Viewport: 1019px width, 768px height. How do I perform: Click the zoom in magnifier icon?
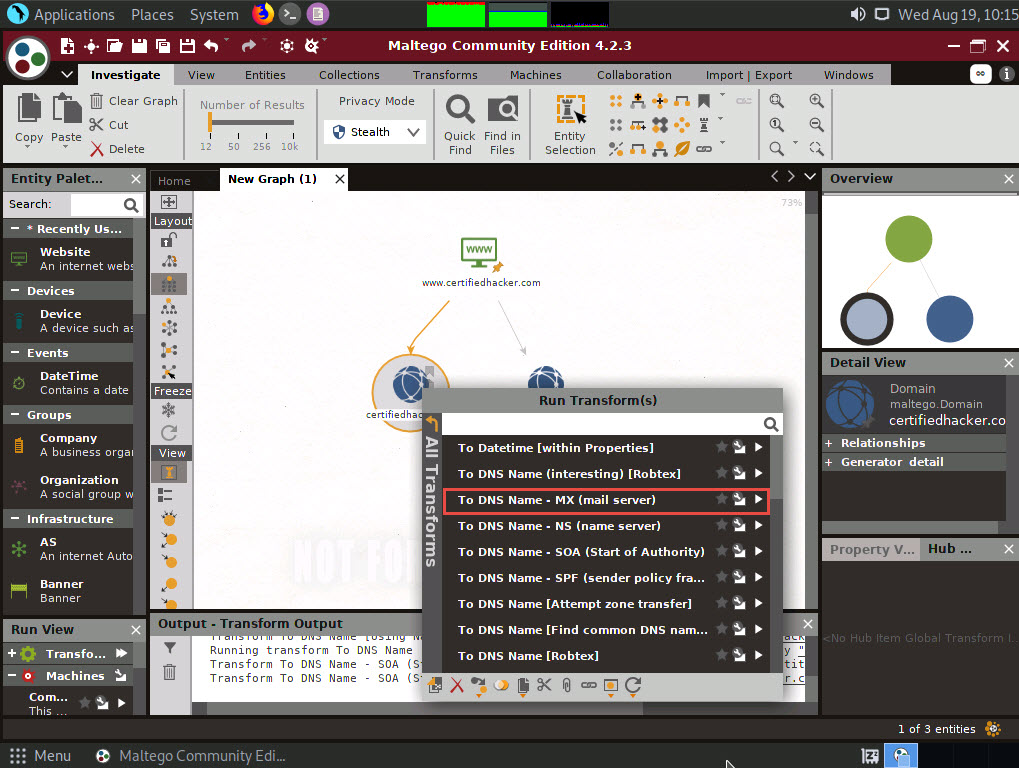816,101
